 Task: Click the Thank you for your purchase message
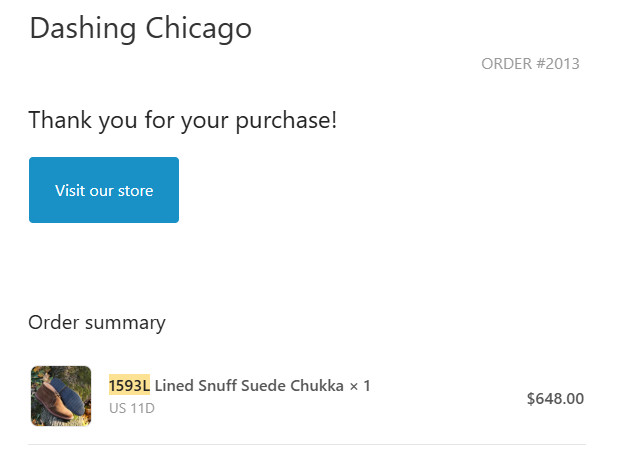tap(183, 121)
